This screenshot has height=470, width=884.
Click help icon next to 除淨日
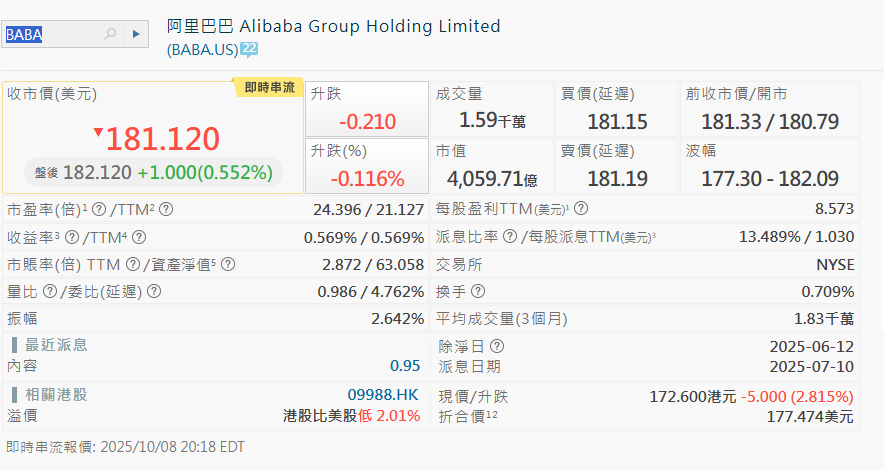[497, 346]
